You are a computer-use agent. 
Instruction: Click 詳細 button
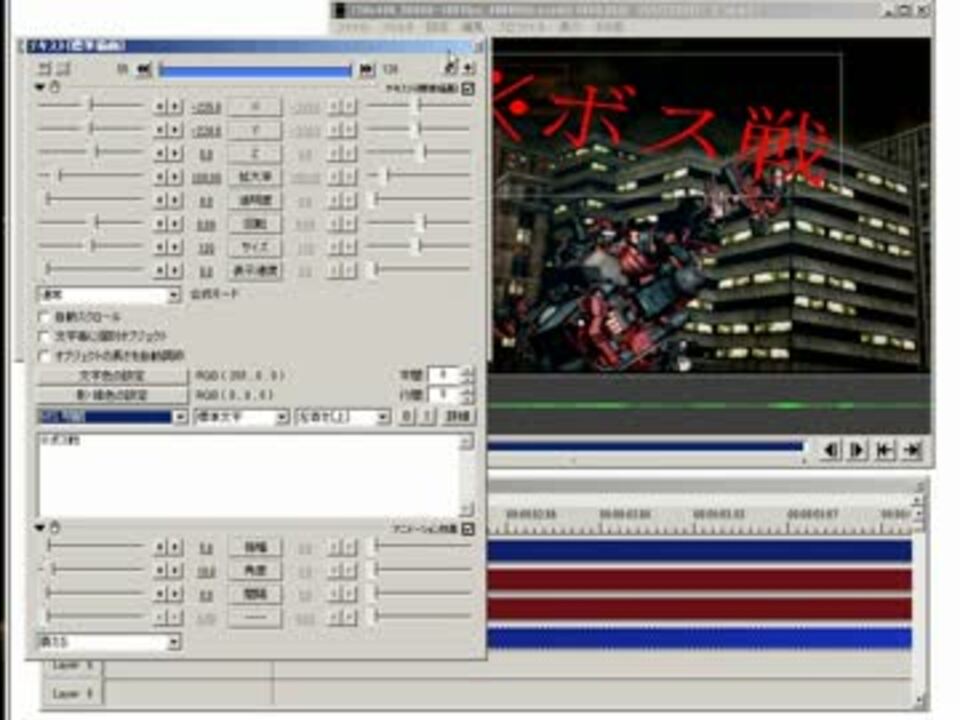point(458,417)
